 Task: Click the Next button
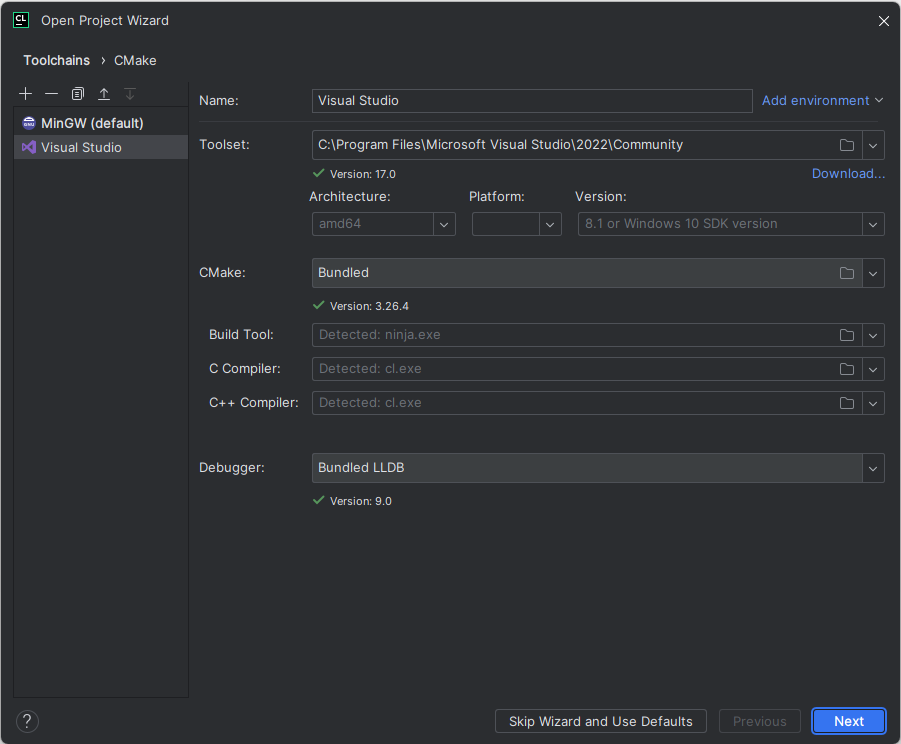click(x=847, y=720)
